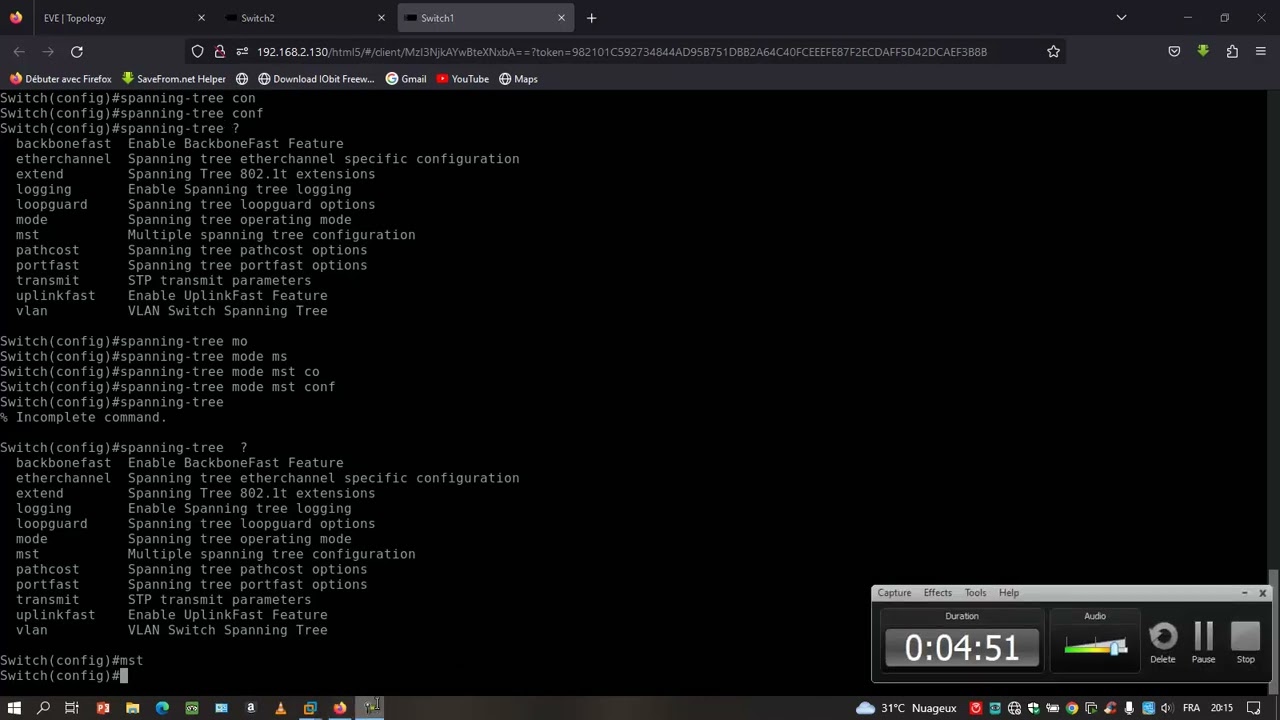Click the recording duration display 0:04:51
Screen dimensions: 1280x720
[x=962, y=648]
